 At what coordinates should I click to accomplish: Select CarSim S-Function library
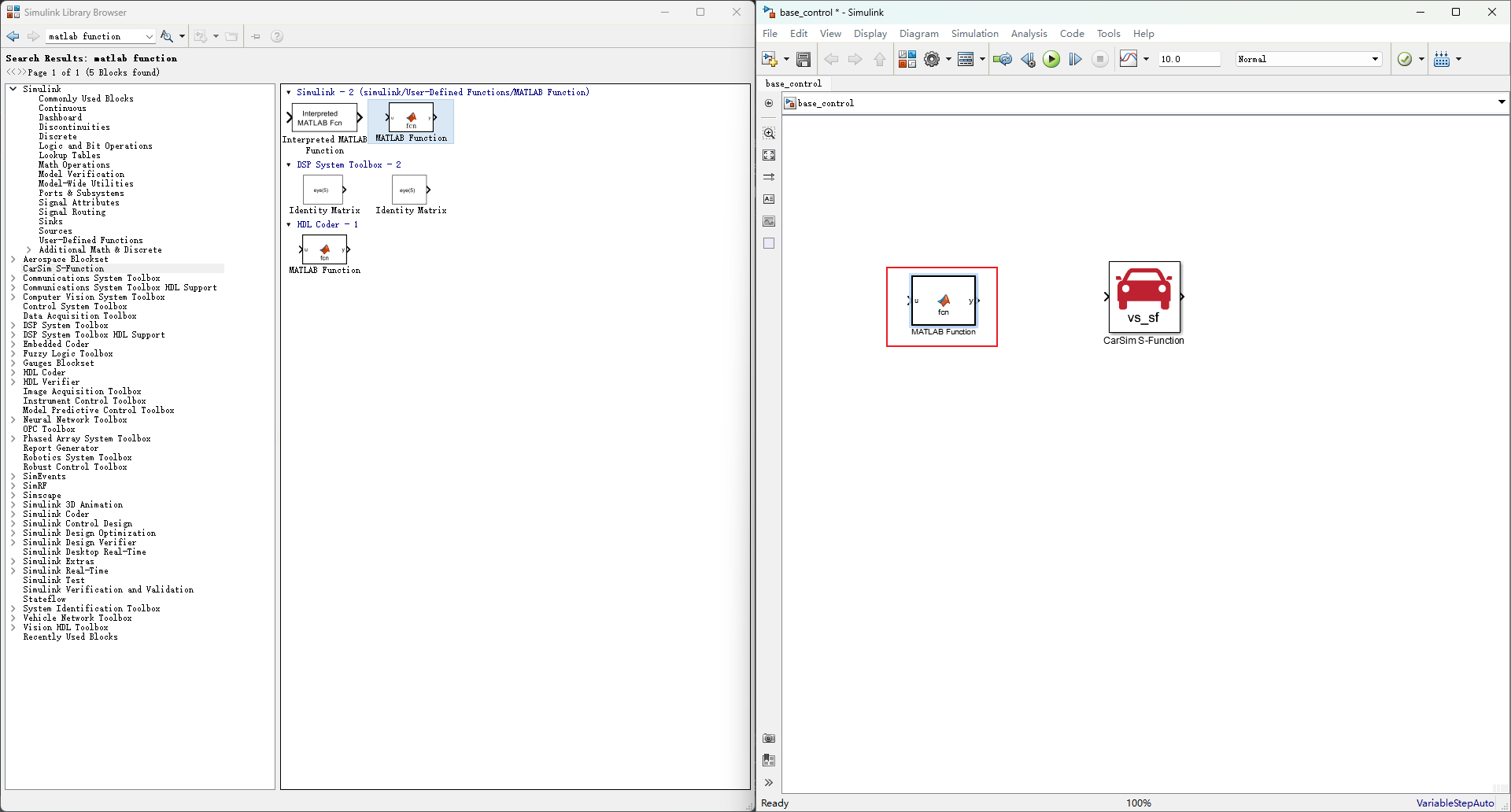[x=63, y=268]
